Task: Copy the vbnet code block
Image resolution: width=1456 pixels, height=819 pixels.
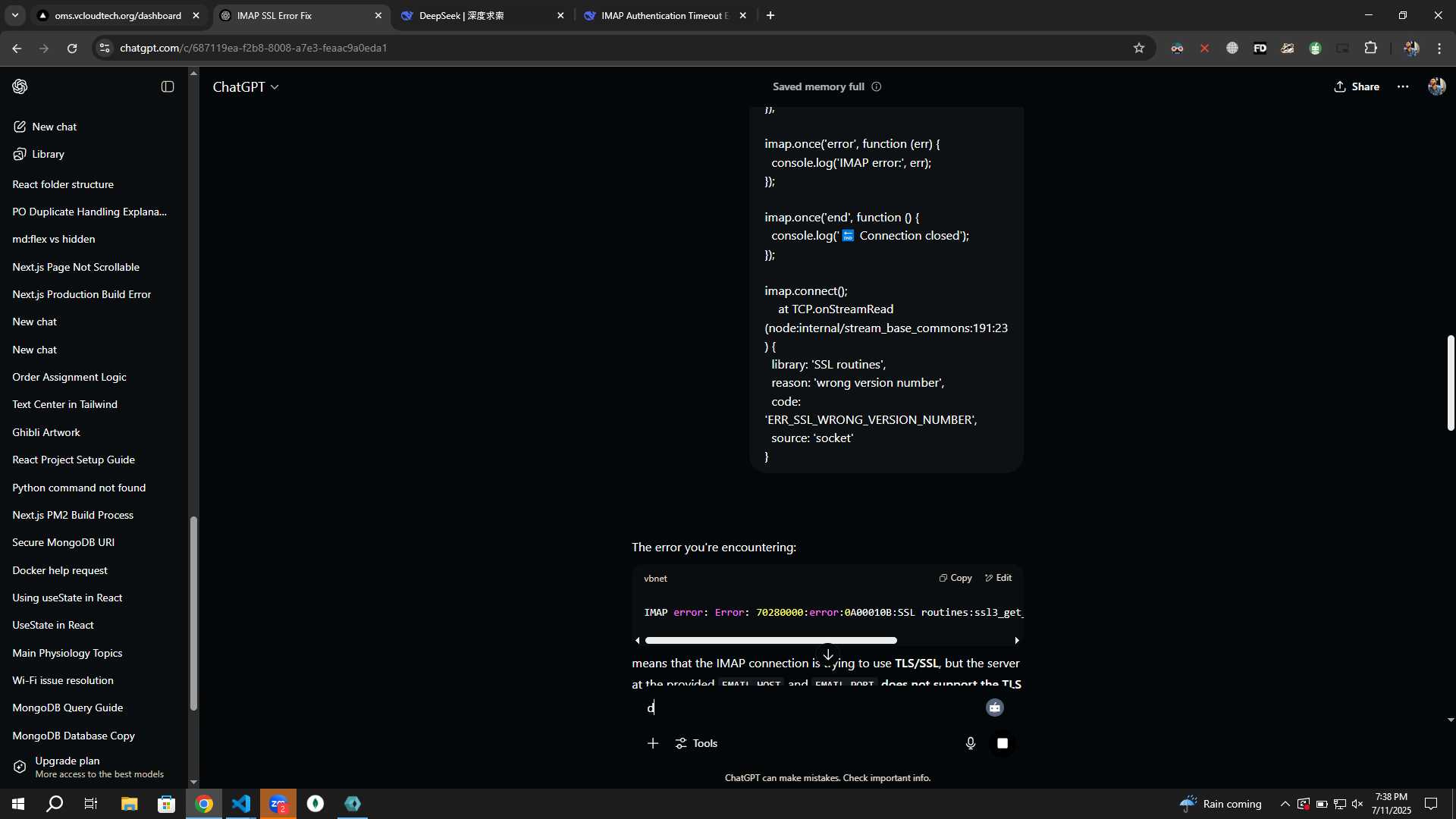Action: pos(955,578)
